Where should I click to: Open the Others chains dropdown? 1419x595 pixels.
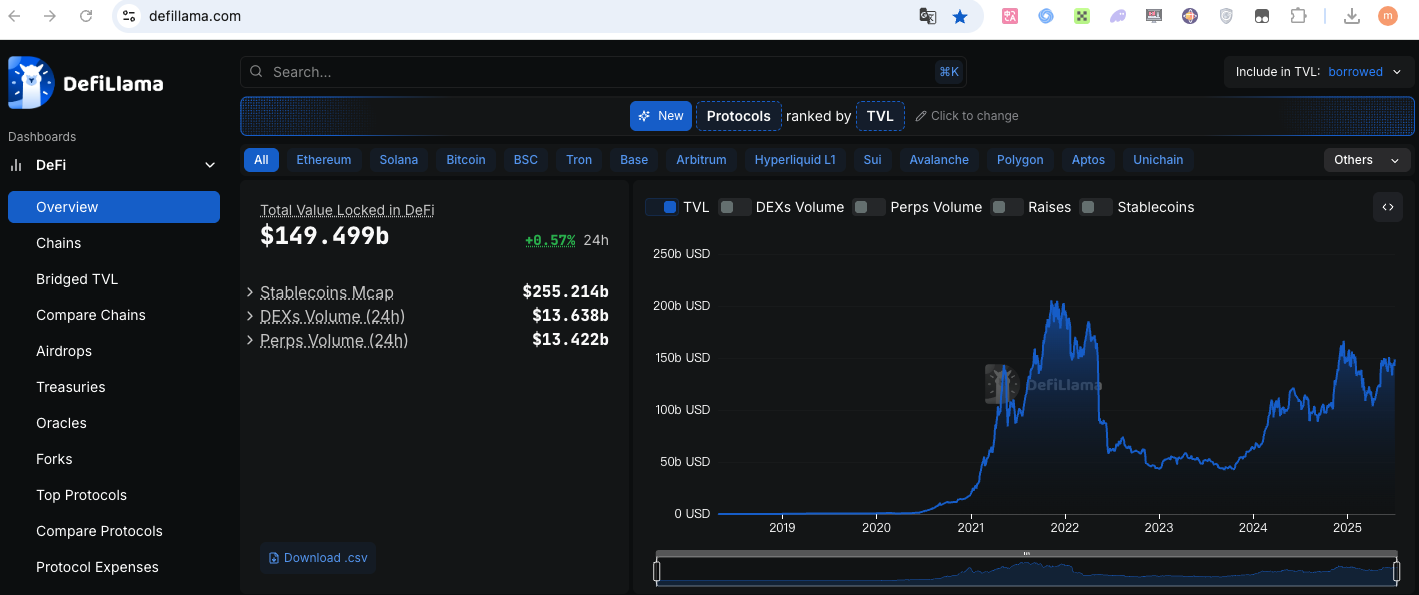(1367, 160)
